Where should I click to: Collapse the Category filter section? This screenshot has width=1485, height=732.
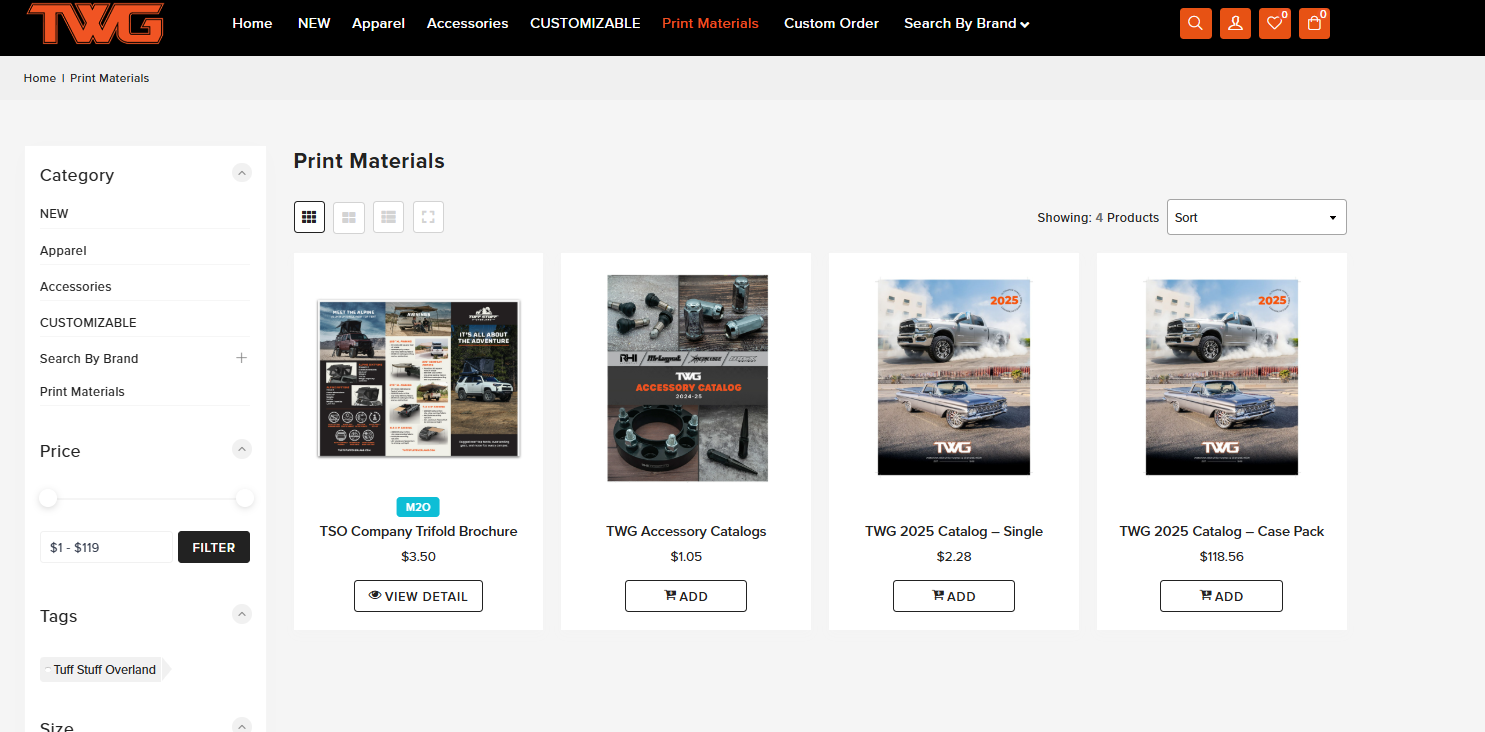pos(242,173)
